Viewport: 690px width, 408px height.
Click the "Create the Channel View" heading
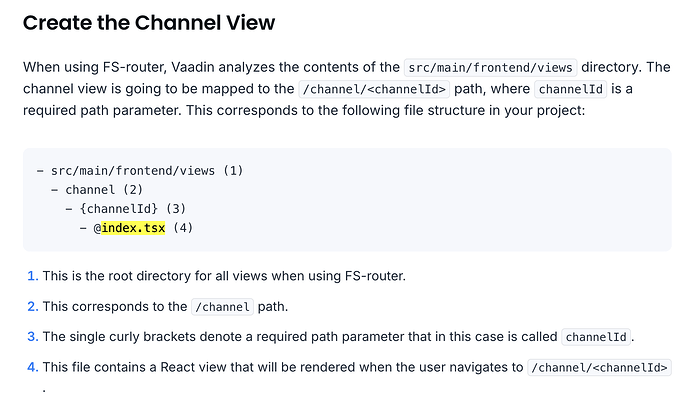click(x=149, y=22)
